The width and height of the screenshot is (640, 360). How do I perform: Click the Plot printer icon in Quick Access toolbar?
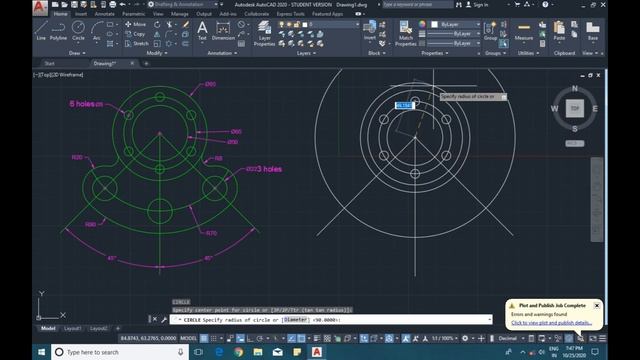(x=113, y=4)
